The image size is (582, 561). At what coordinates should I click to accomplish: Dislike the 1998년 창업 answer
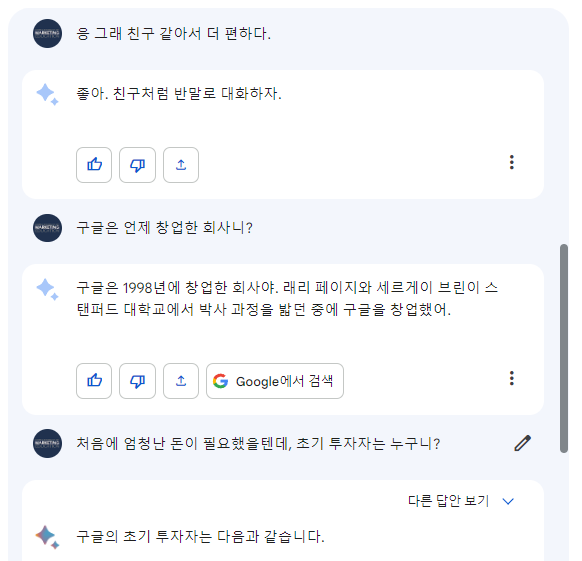pos(137,381)
